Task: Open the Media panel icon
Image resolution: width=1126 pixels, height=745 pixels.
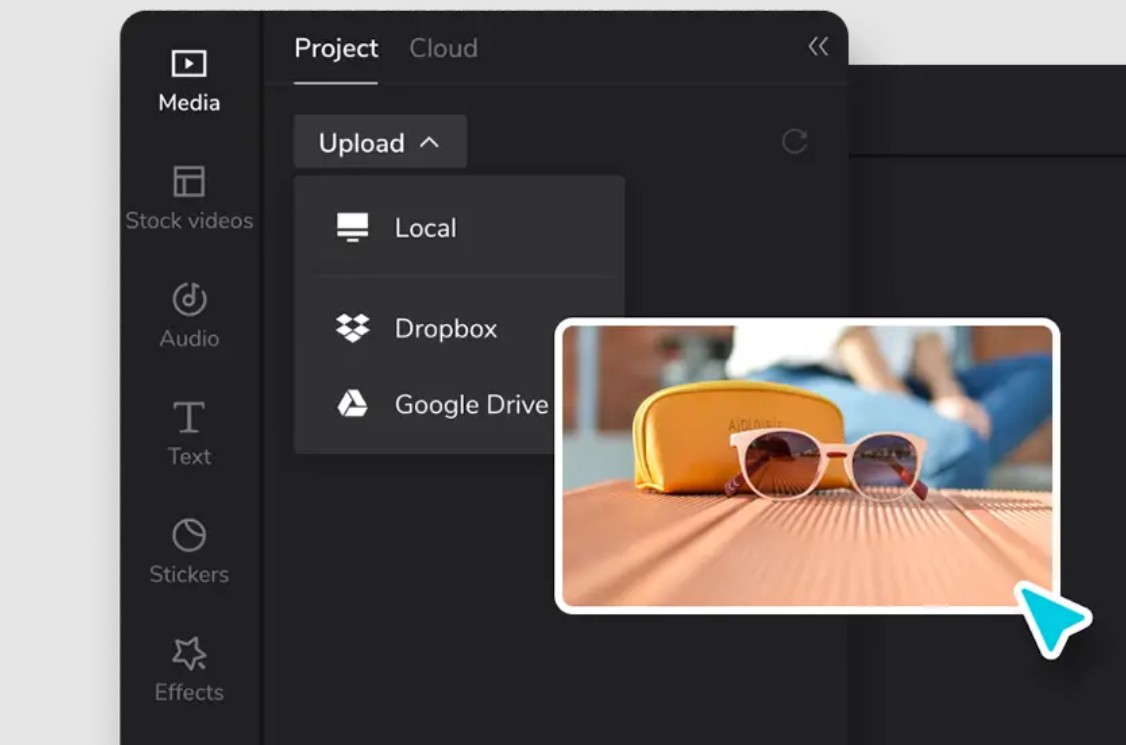Action: pyautogui.click(x=188, y=65)
